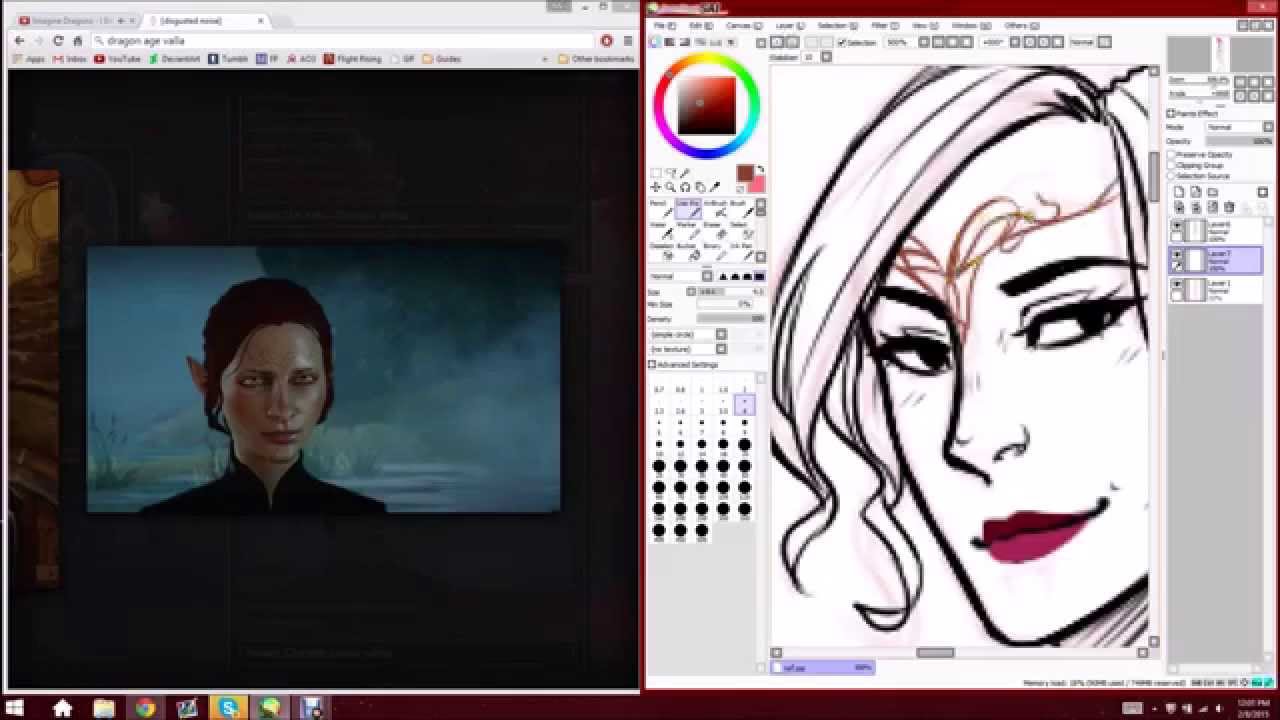
Task: Choose the lasso selection tool
Action: [x=671, y=173]
